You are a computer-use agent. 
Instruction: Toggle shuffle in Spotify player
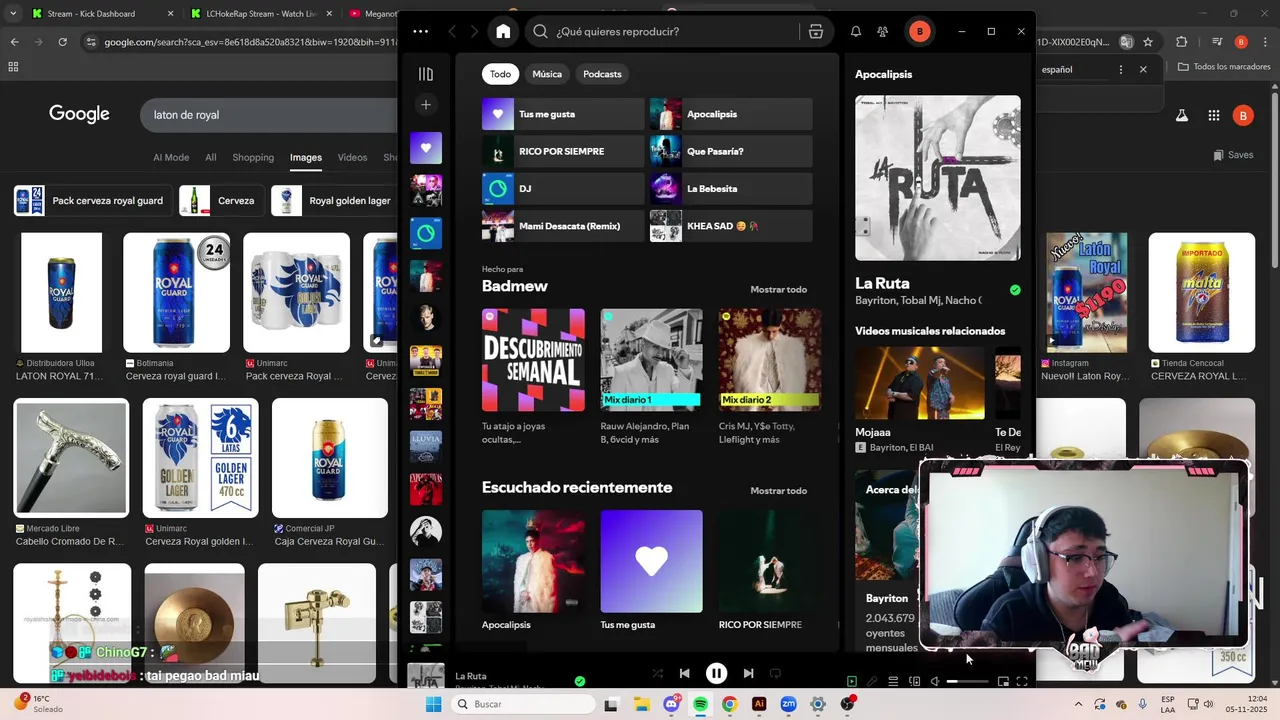click(657, 673)
